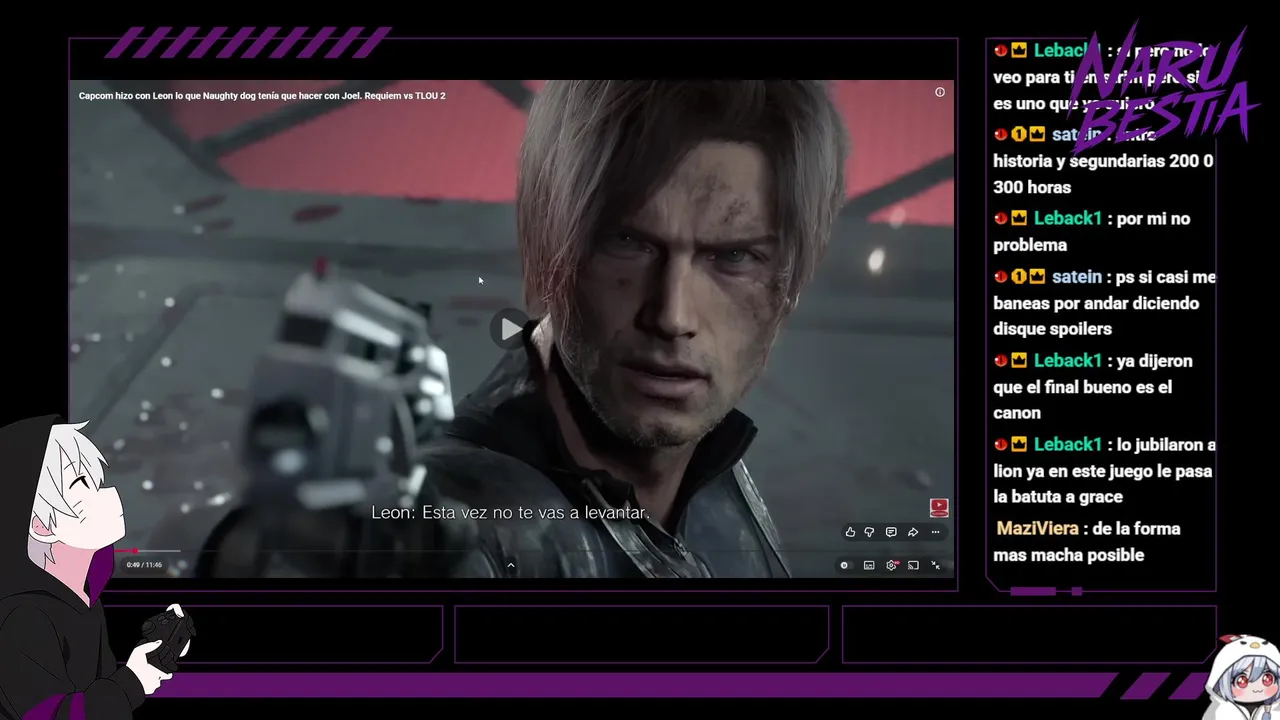Open the video info card icon
This screenshot has width=1280, height=720.
pyautogui.click(x=940, y=92)
